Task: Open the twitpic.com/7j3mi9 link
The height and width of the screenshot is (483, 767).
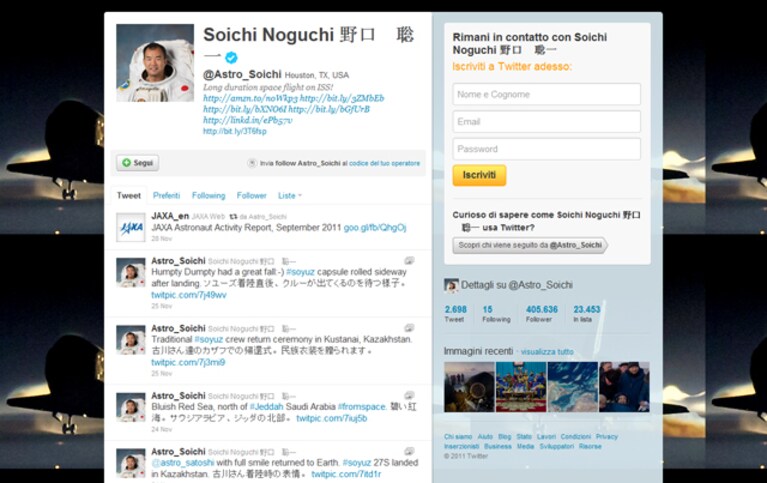Action: click(188, 362)
